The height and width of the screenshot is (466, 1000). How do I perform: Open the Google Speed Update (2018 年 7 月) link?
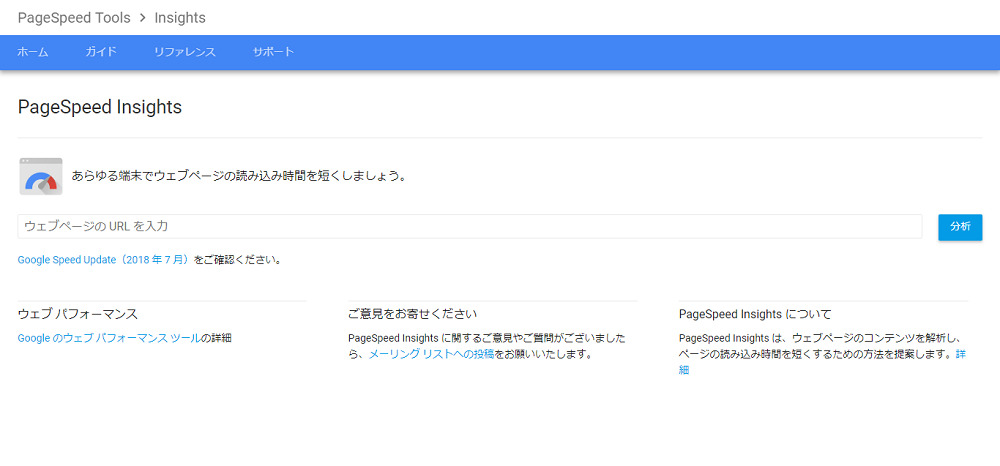point(105,260)
